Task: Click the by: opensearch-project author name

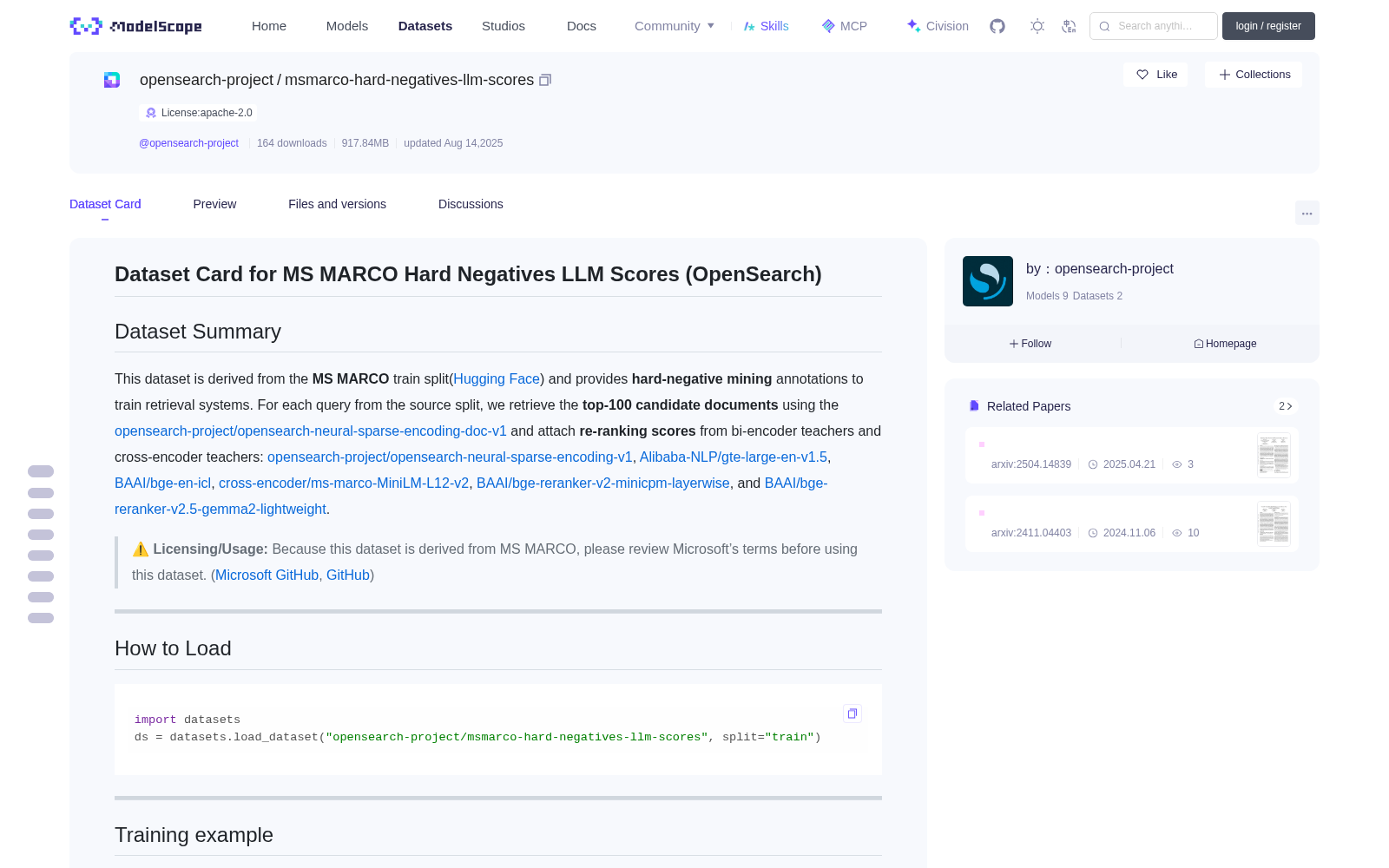Action: pos(1100,269)
